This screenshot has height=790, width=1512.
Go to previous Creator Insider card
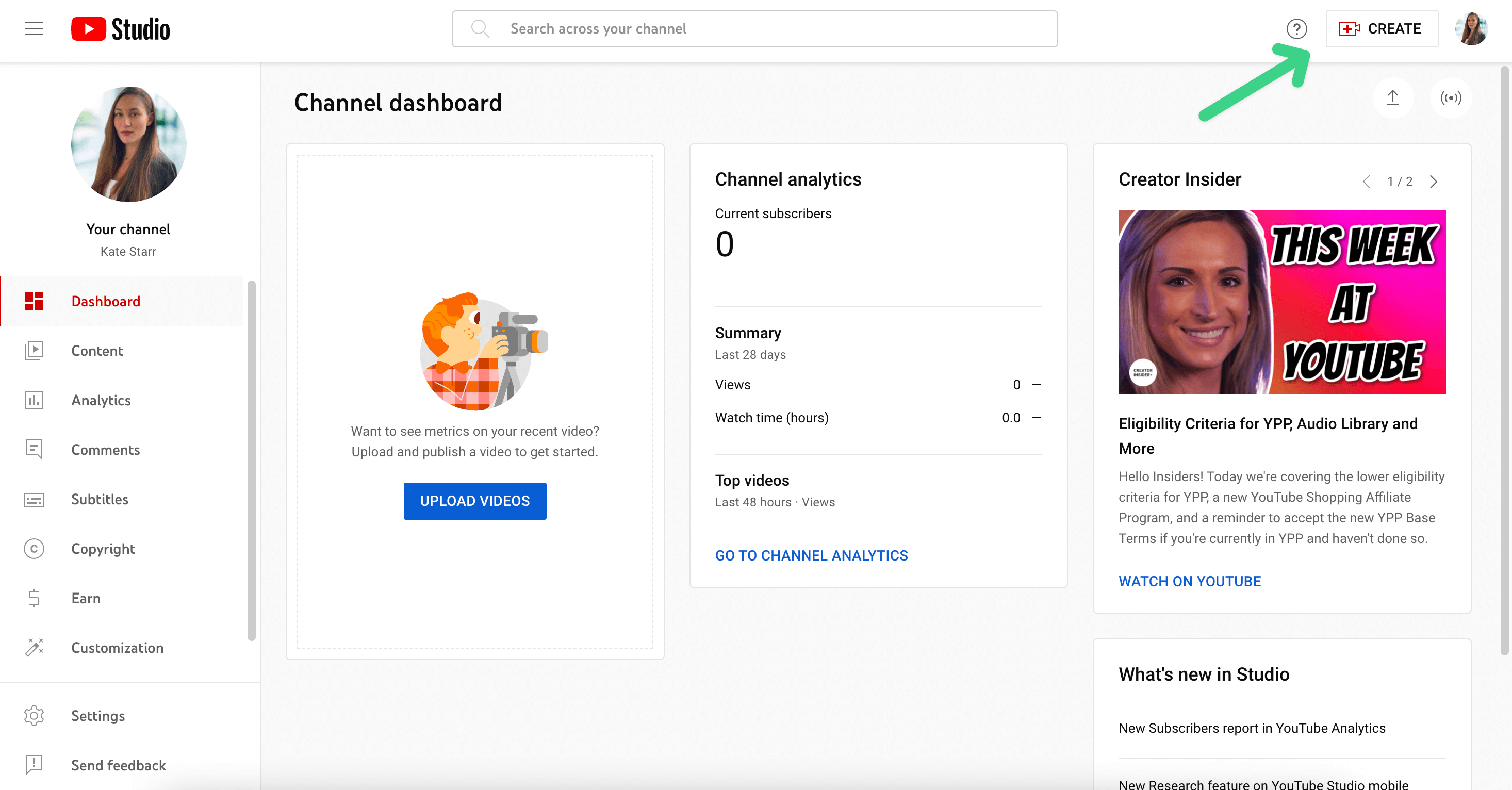point(1367,182)
